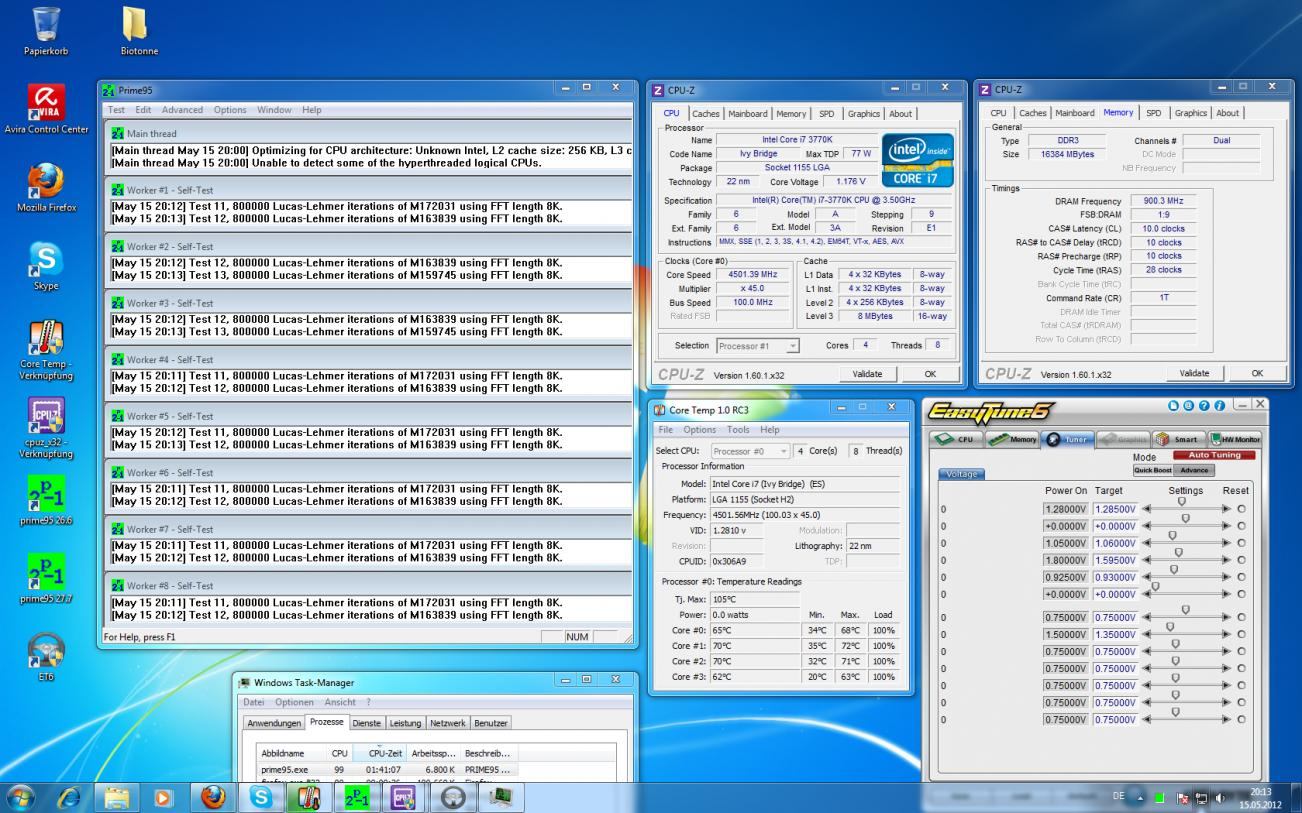1302x813 pixels.
Task: Switch to CPU-Z via its purple taskbar icon
Action: pos(404,797)
